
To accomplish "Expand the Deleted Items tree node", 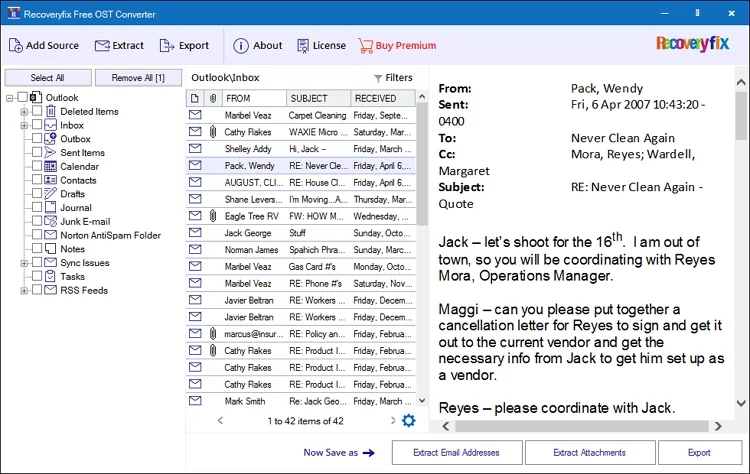I will coord(24,112).
